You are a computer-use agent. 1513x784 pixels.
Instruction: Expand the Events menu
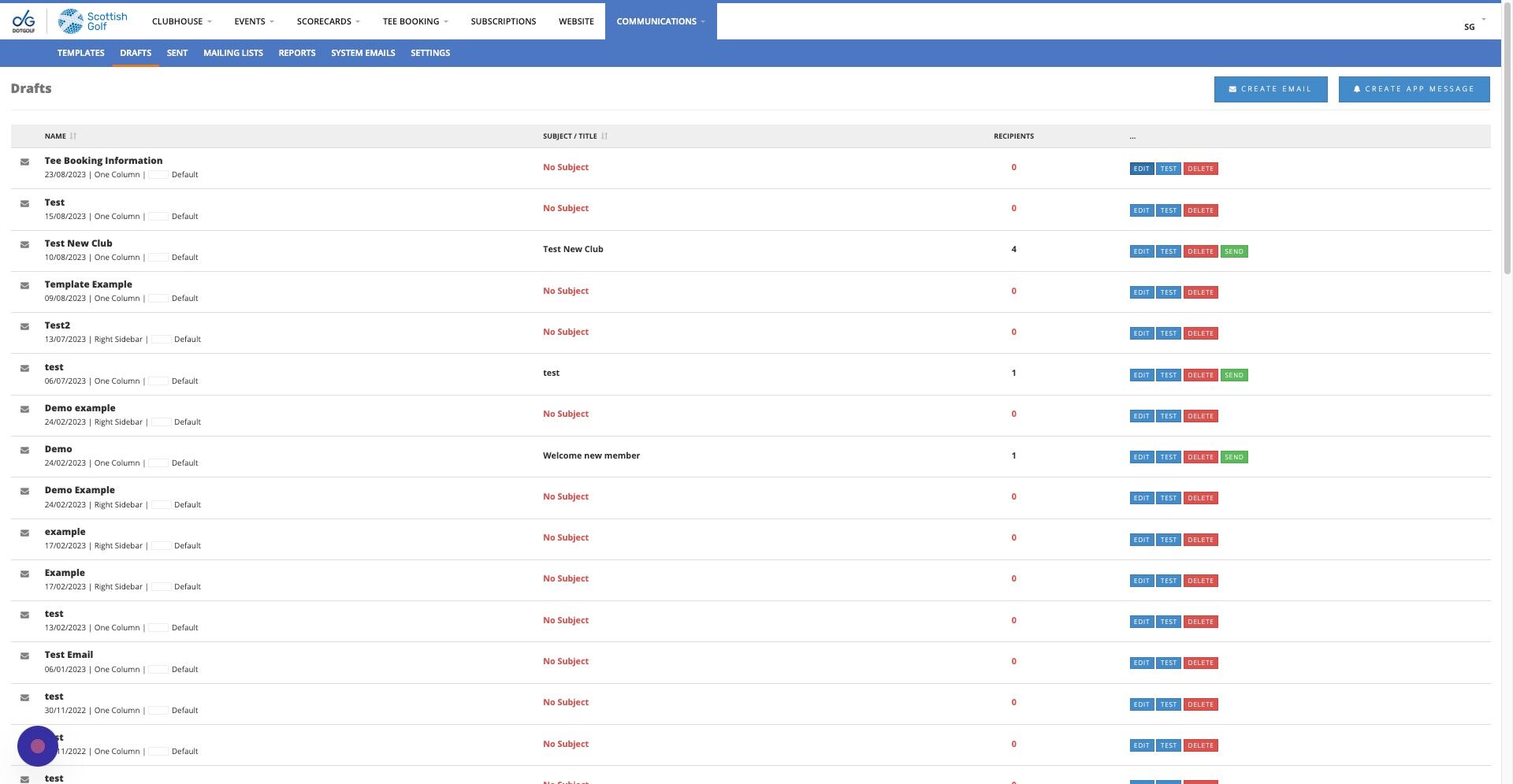(x=254, y=21)
